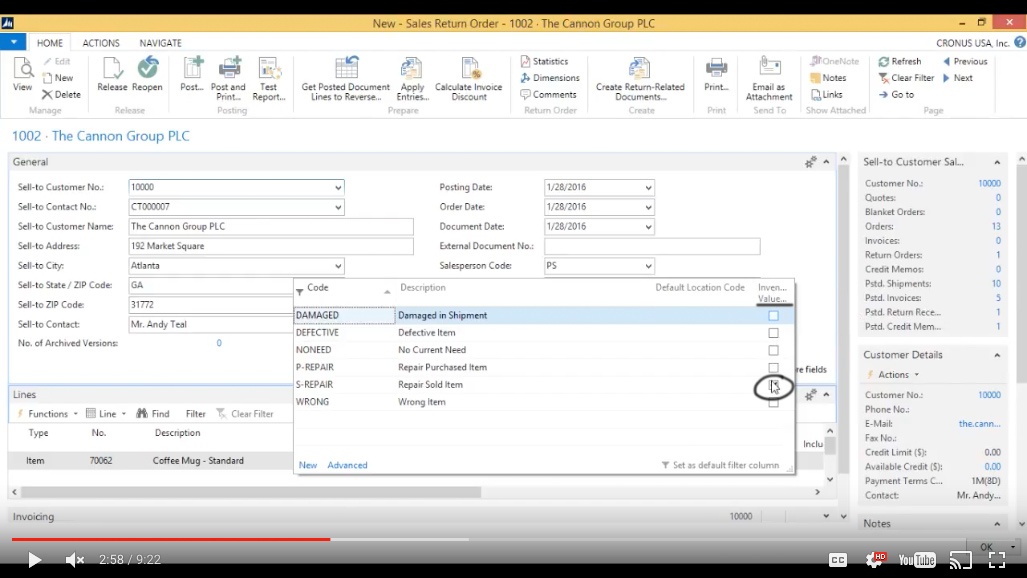
Task: Create a New document from Manage group
Action: [58, 77]
